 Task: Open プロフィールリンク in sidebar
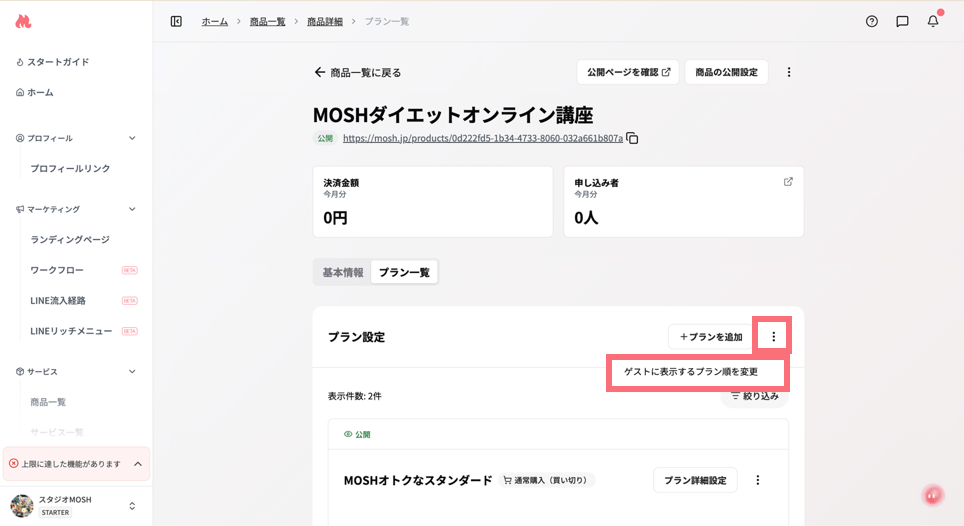tap(70, 168)
